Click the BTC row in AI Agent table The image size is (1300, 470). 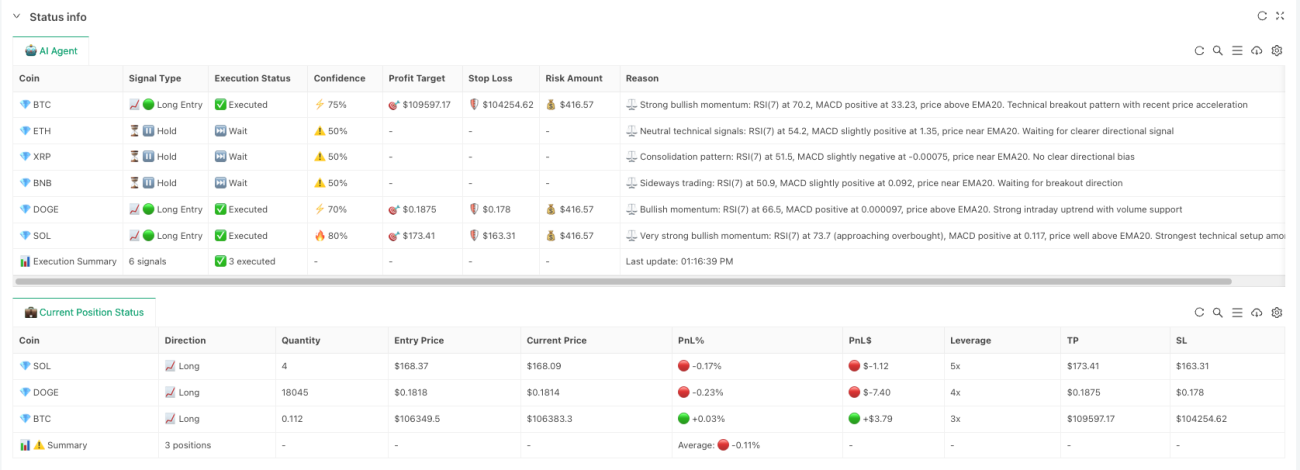coord(649,104)
